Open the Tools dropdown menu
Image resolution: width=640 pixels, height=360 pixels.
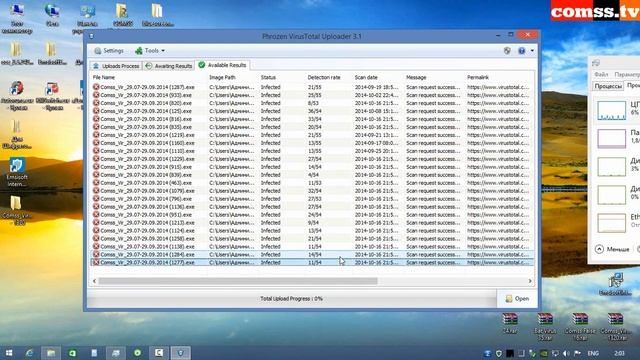(x=150, y=51)
